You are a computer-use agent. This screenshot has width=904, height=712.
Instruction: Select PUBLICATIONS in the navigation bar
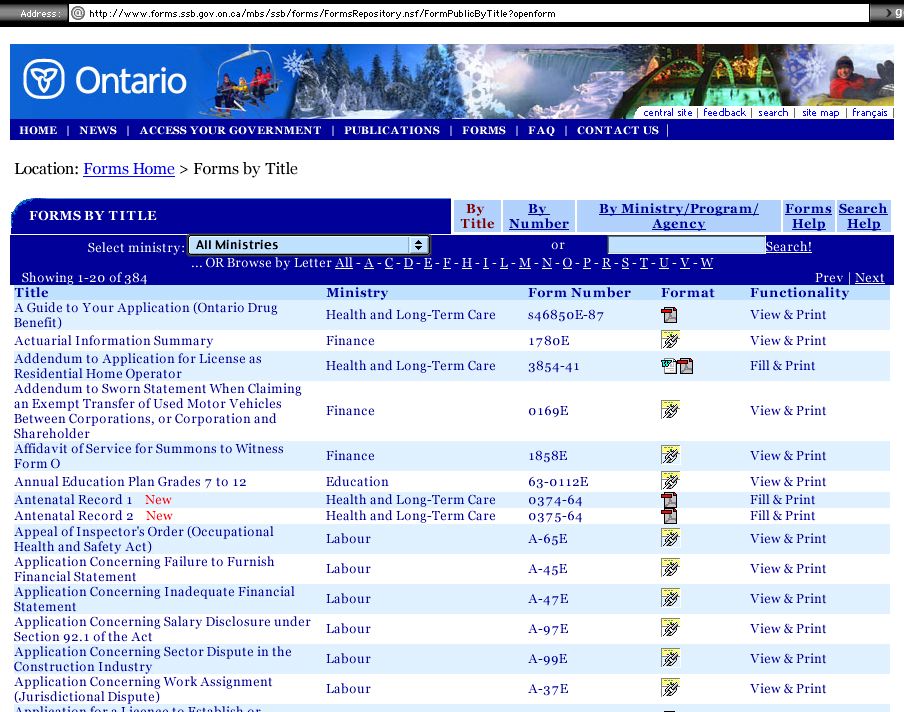point(392,130)
